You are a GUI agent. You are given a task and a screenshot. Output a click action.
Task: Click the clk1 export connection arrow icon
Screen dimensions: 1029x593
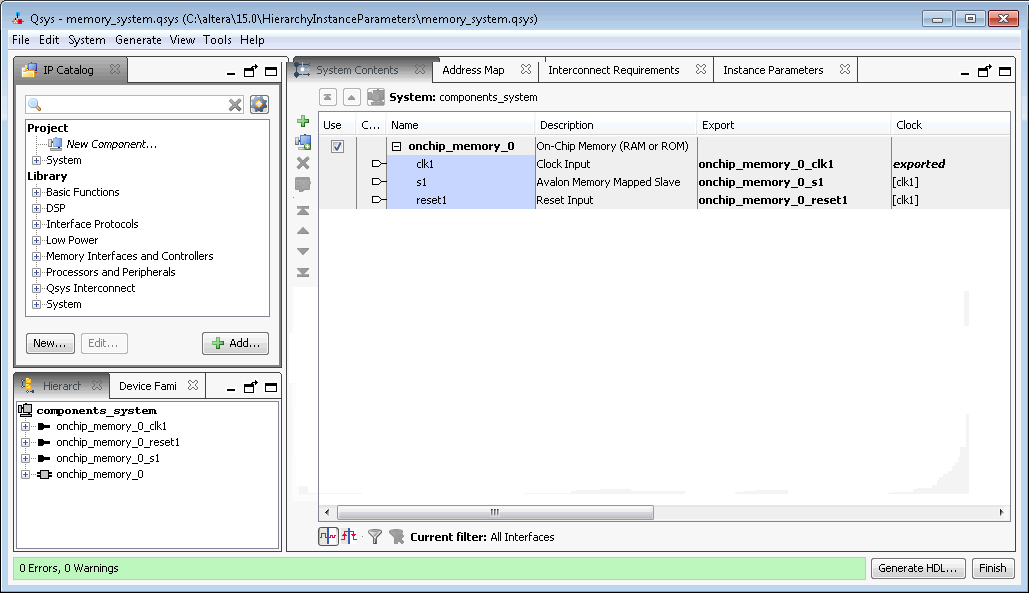[x=378, y=164]
